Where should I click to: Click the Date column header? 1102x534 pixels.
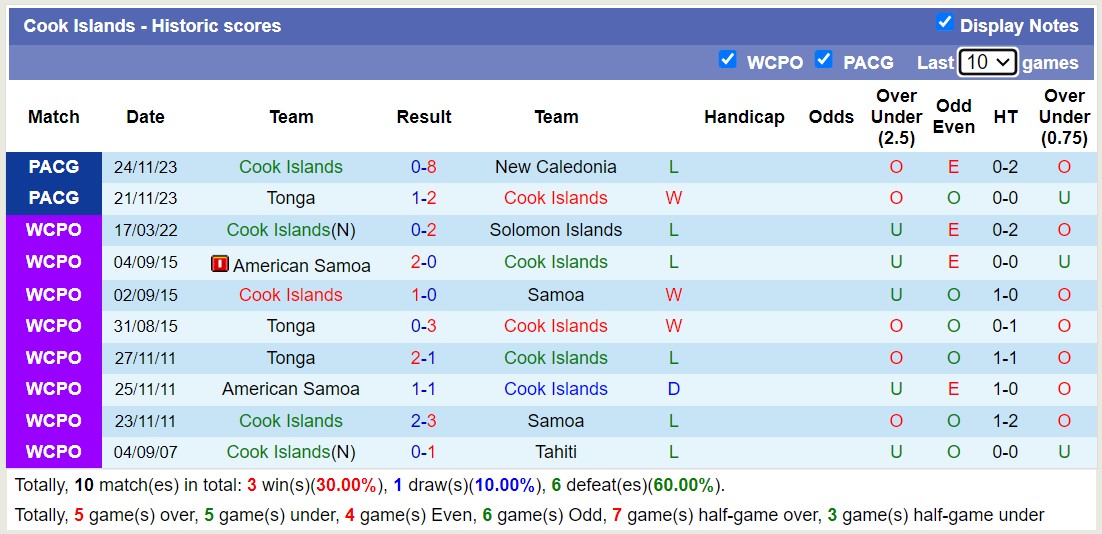(x=145, y=117)
